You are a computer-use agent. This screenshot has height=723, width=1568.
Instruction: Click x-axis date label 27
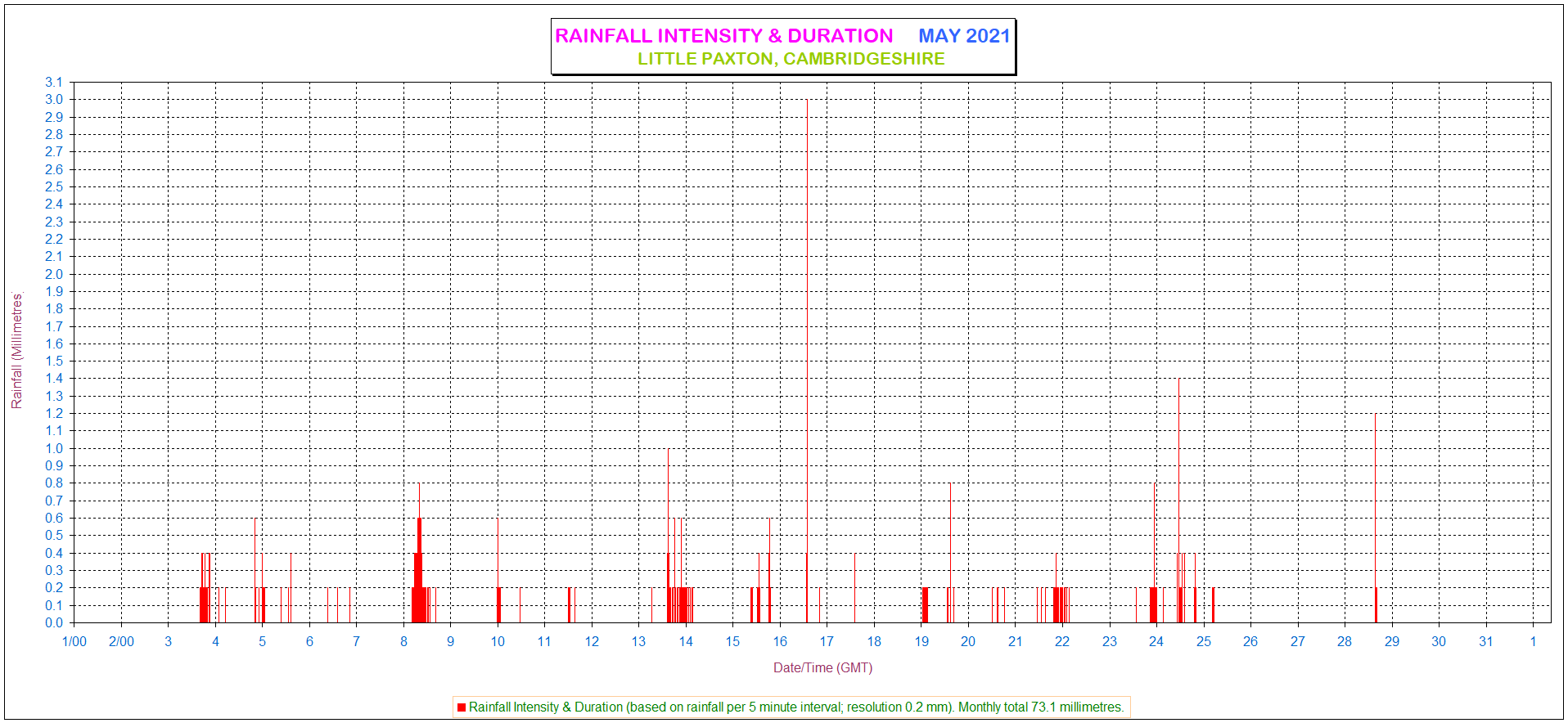[1298, 642]
